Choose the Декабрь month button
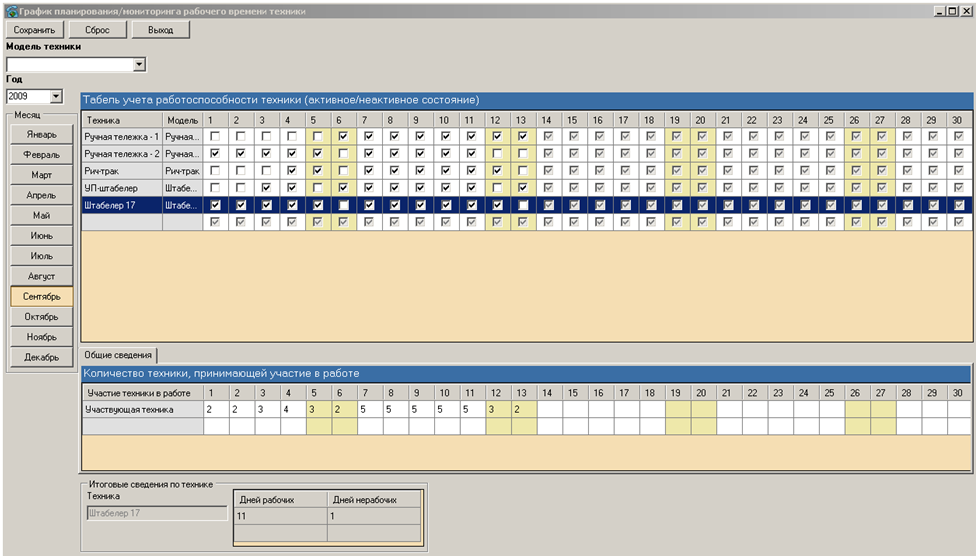978x558 pixels. click(x=41, y=357)
